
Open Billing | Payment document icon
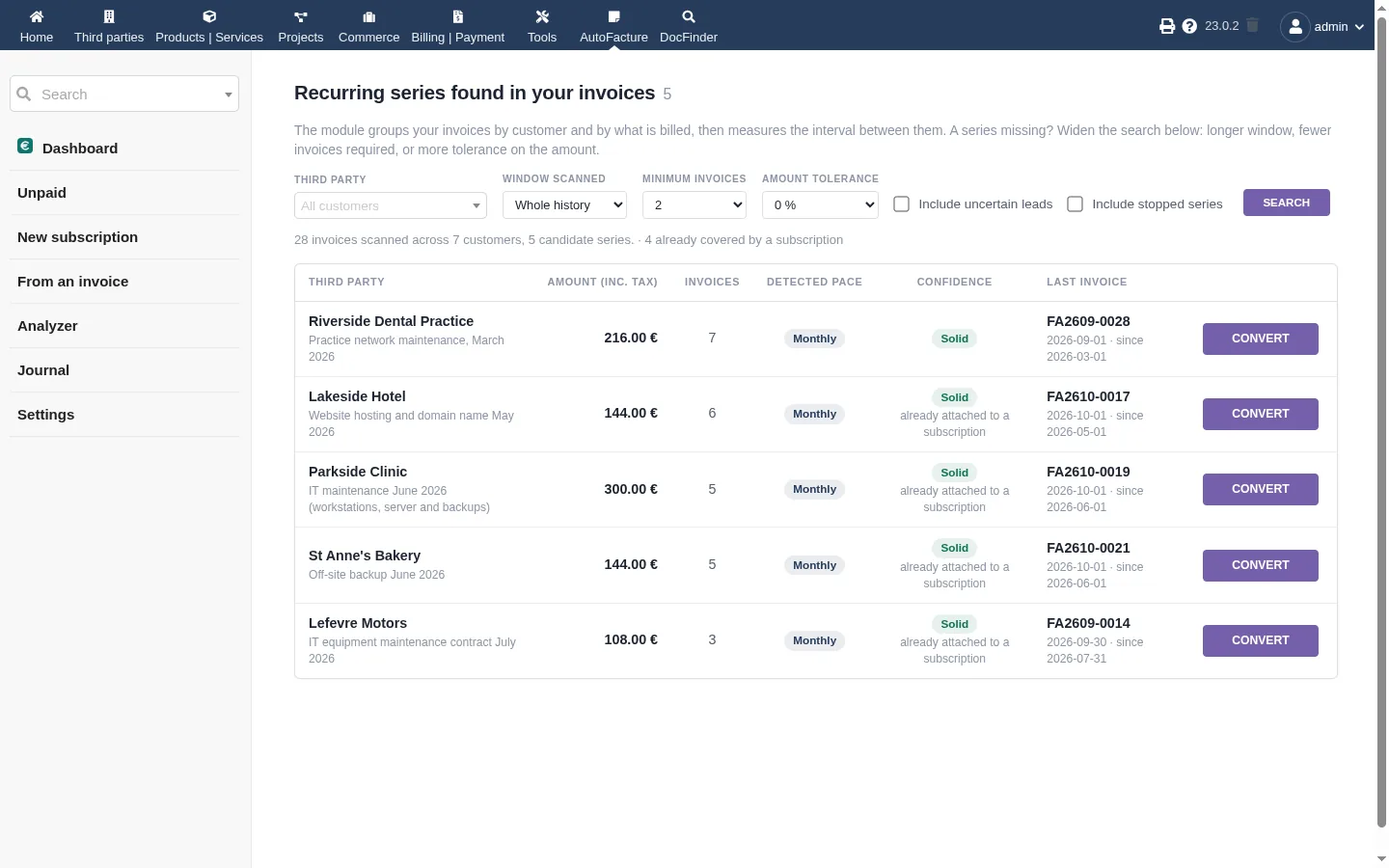pyautogui.click(x=458, y=16)
